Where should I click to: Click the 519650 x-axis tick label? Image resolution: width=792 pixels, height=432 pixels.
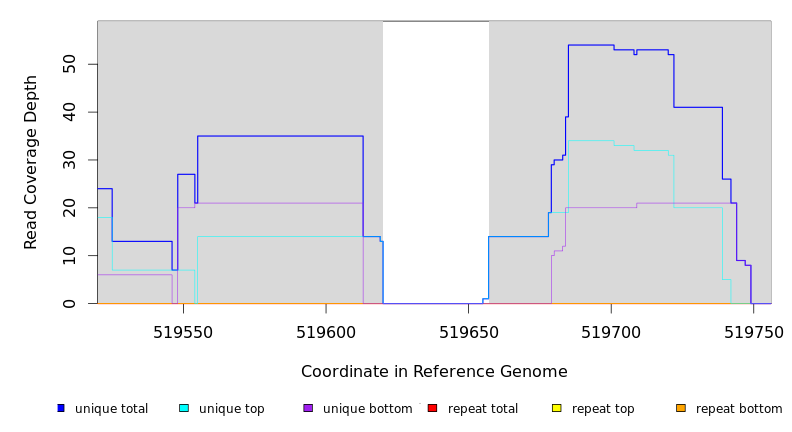468,333
